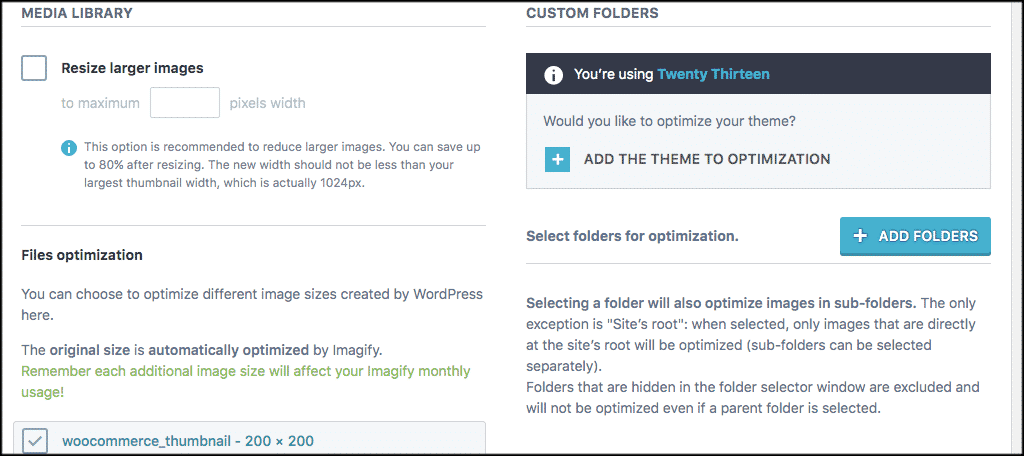Click the plus icon for theme optimization
Screen dimensions: 1024x456
(557, 159)
